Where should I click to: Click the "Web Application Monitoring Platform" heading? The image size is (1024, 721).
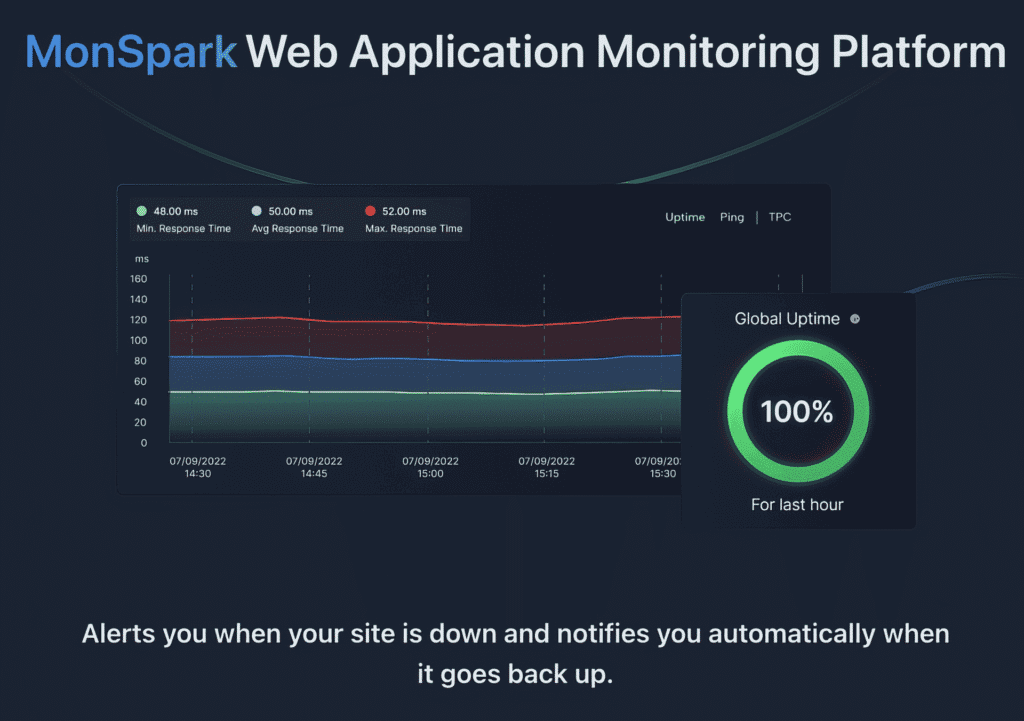[x=626, y=52]
